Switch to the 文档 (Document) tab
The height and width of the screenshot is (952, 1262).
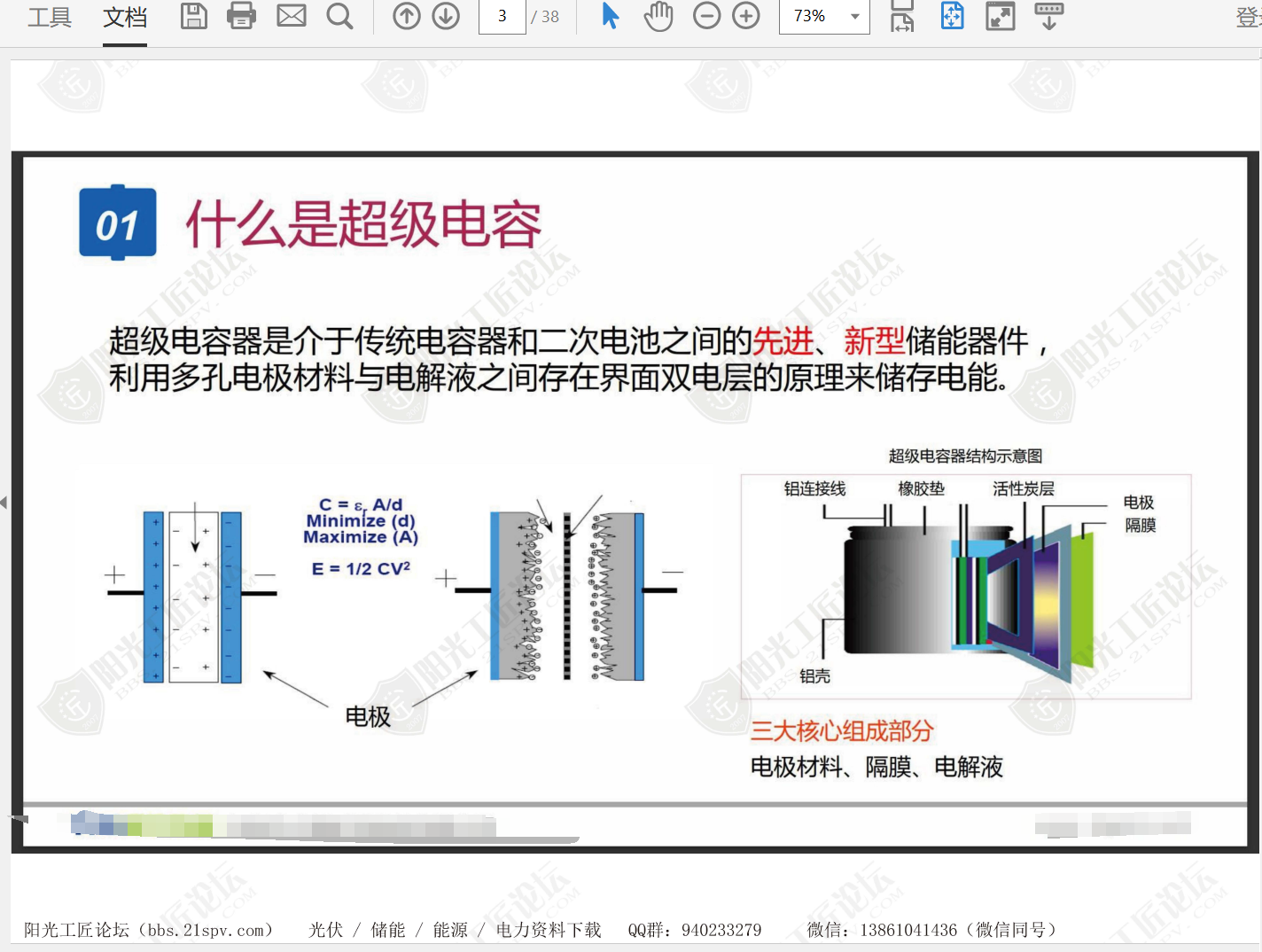click(125, 17)
